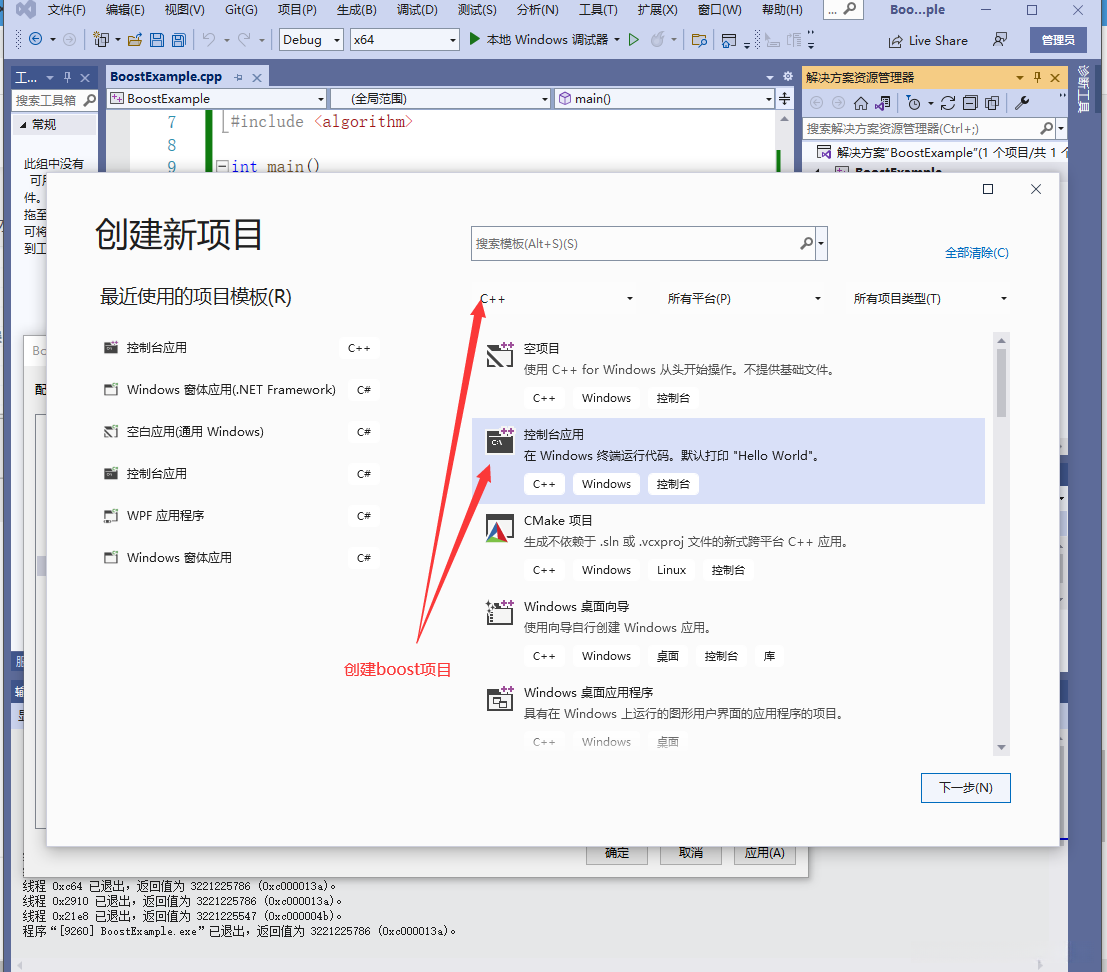The width and height of the screenshot is (1107, 972).
Task: Click the switch views icon in Solution Explorer
Action: point(882,103)
